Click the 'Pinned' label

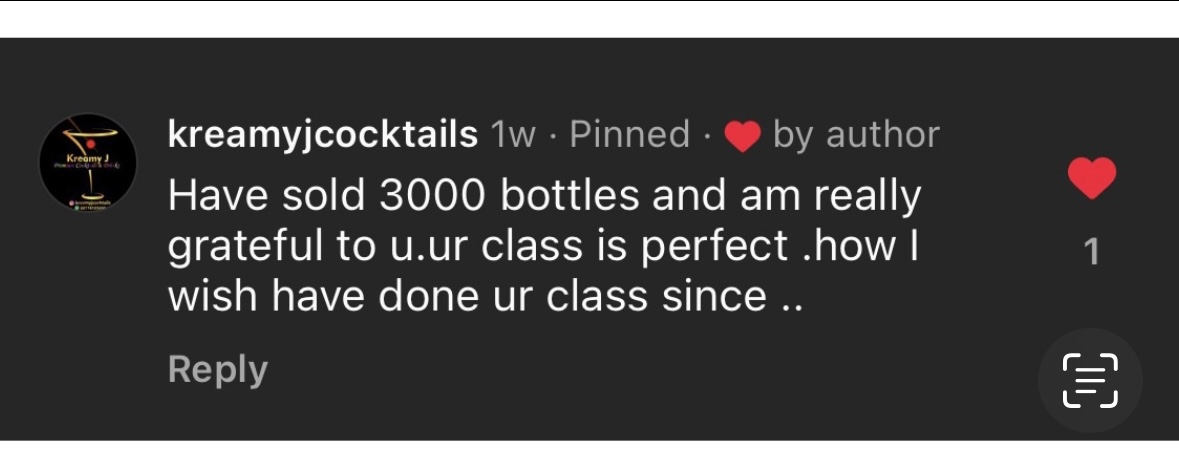pos(630,135)
